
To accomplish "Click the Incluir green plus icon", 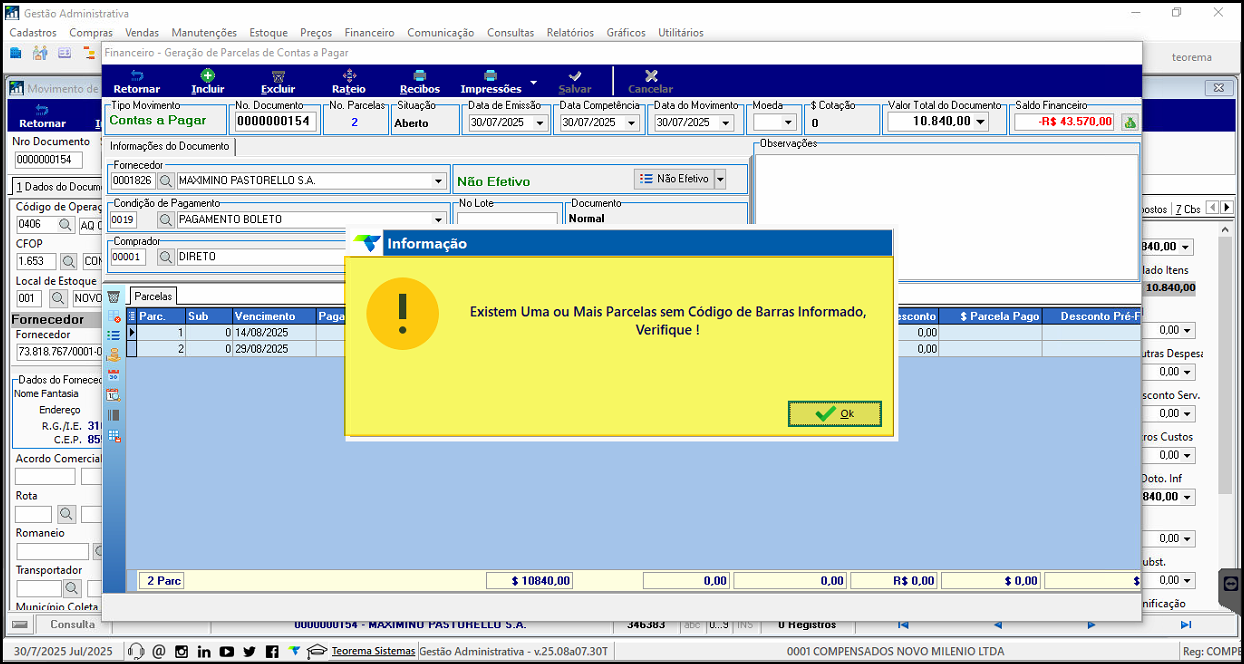I will pyautogui.click(x=207, y=75).
